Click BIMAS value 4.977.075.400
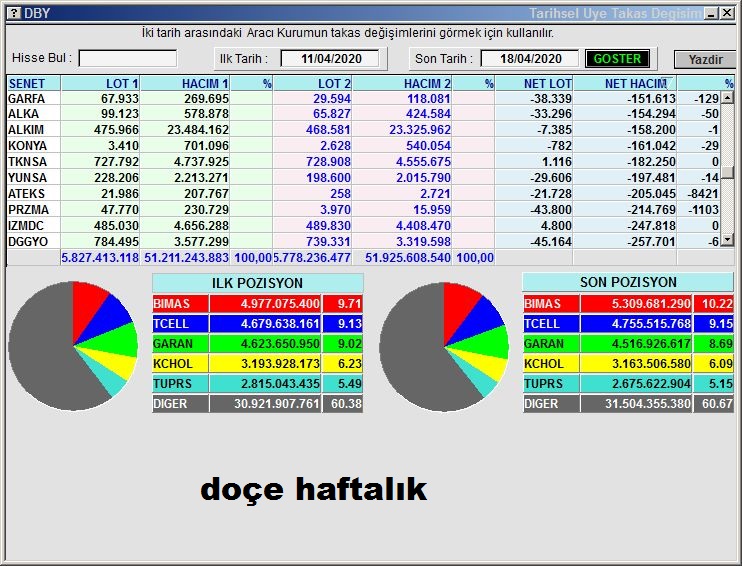This screenshot has width=742, height=566. click(x=280, y=303)
